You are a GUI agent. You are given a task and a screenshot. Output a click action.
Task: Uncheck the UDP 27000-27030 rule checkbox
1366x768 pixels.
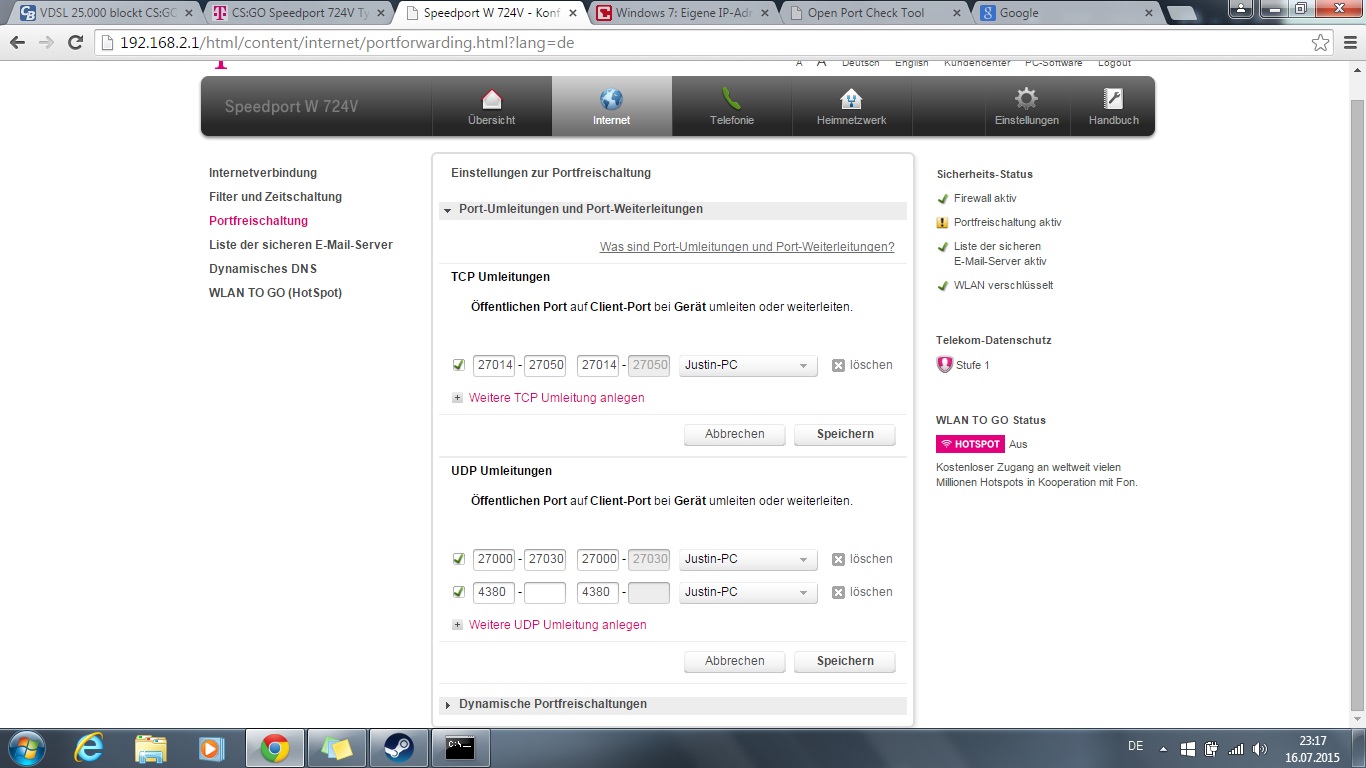[x=459, y=559]
